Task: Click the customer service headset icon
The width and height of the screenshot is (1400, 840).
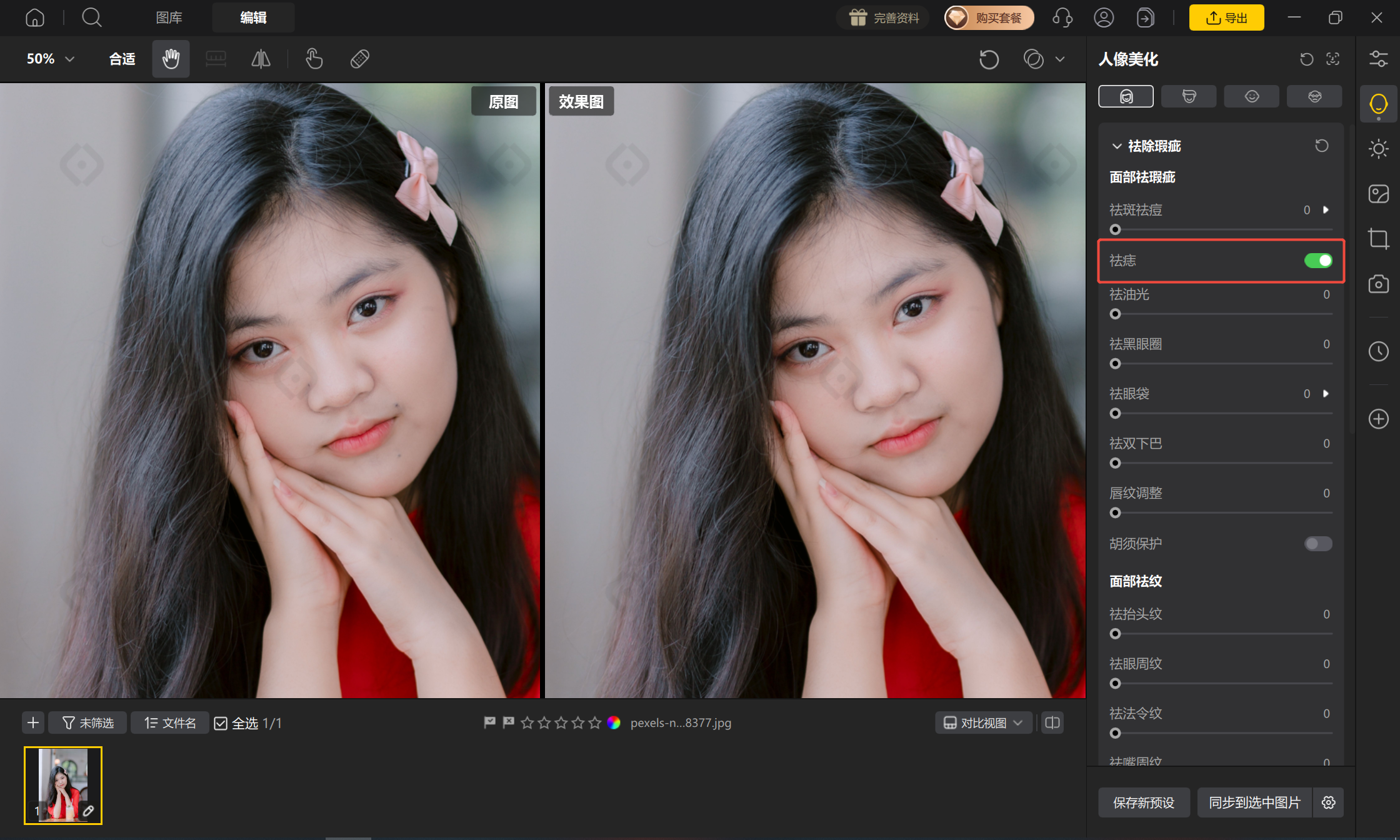Action: [x=1062, y=17]
